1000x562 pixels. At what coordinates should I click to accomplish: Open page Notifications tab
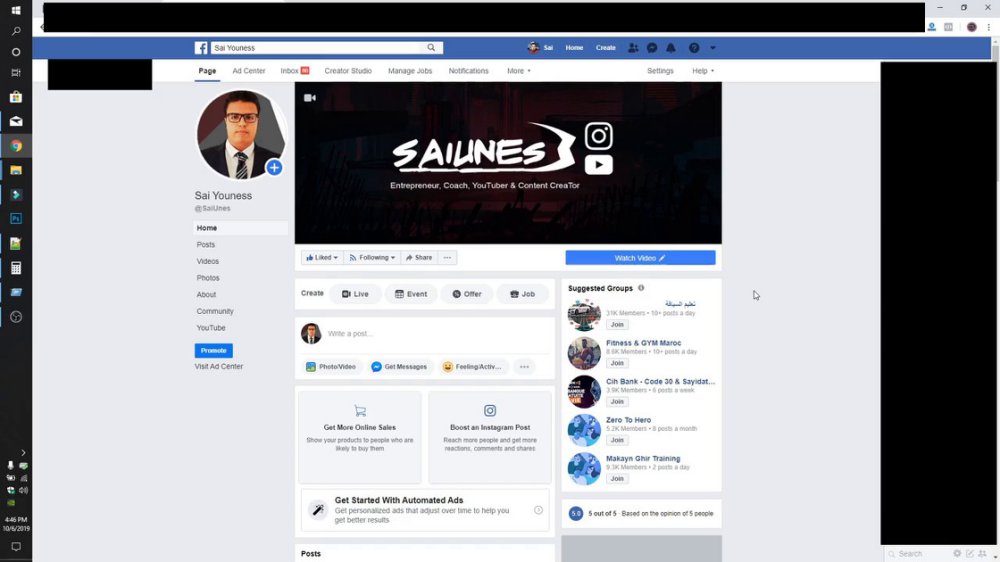(468, 71)
